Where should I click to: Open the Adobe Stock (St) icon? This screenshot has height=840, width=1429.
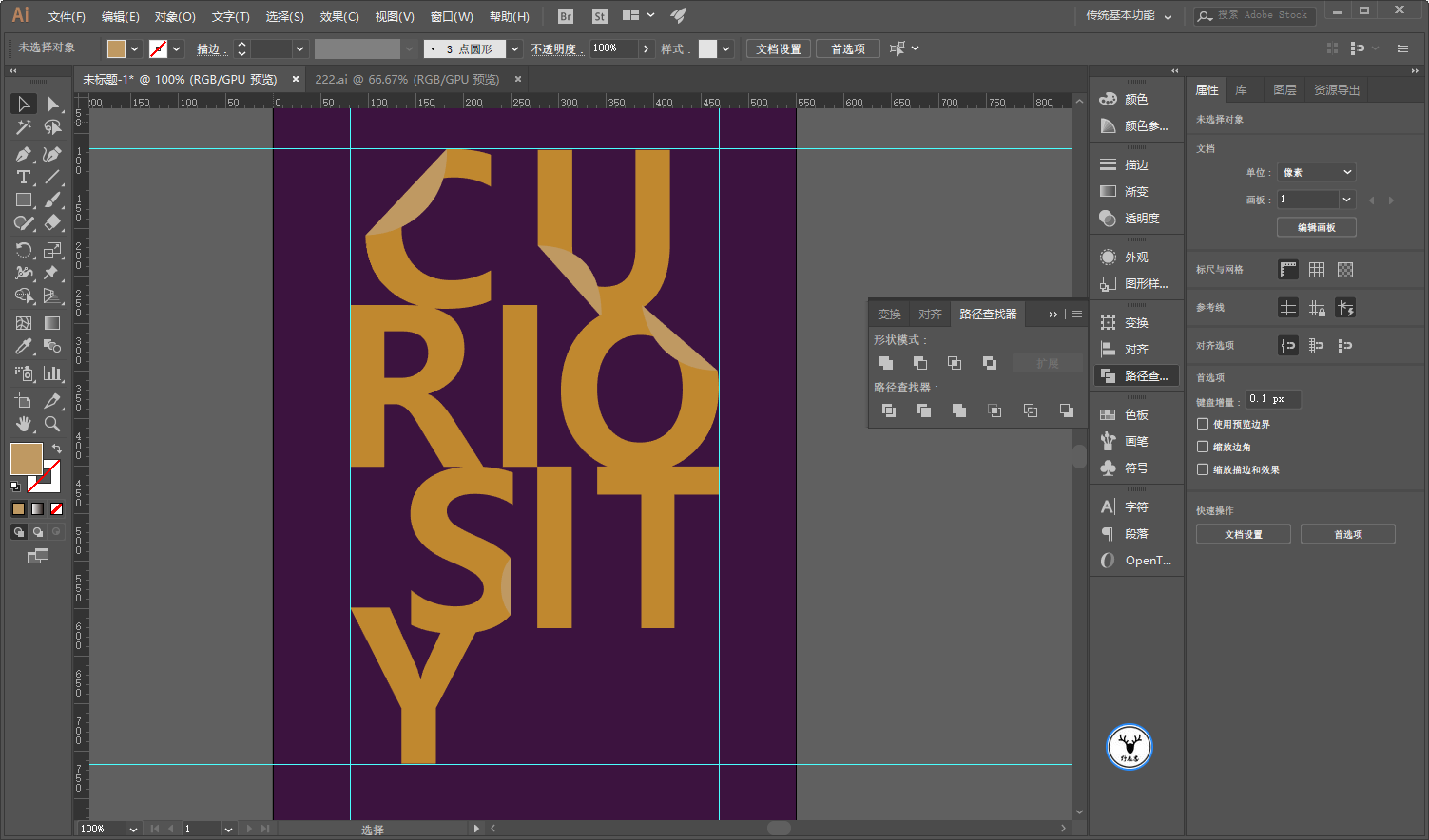click(599, 16)
